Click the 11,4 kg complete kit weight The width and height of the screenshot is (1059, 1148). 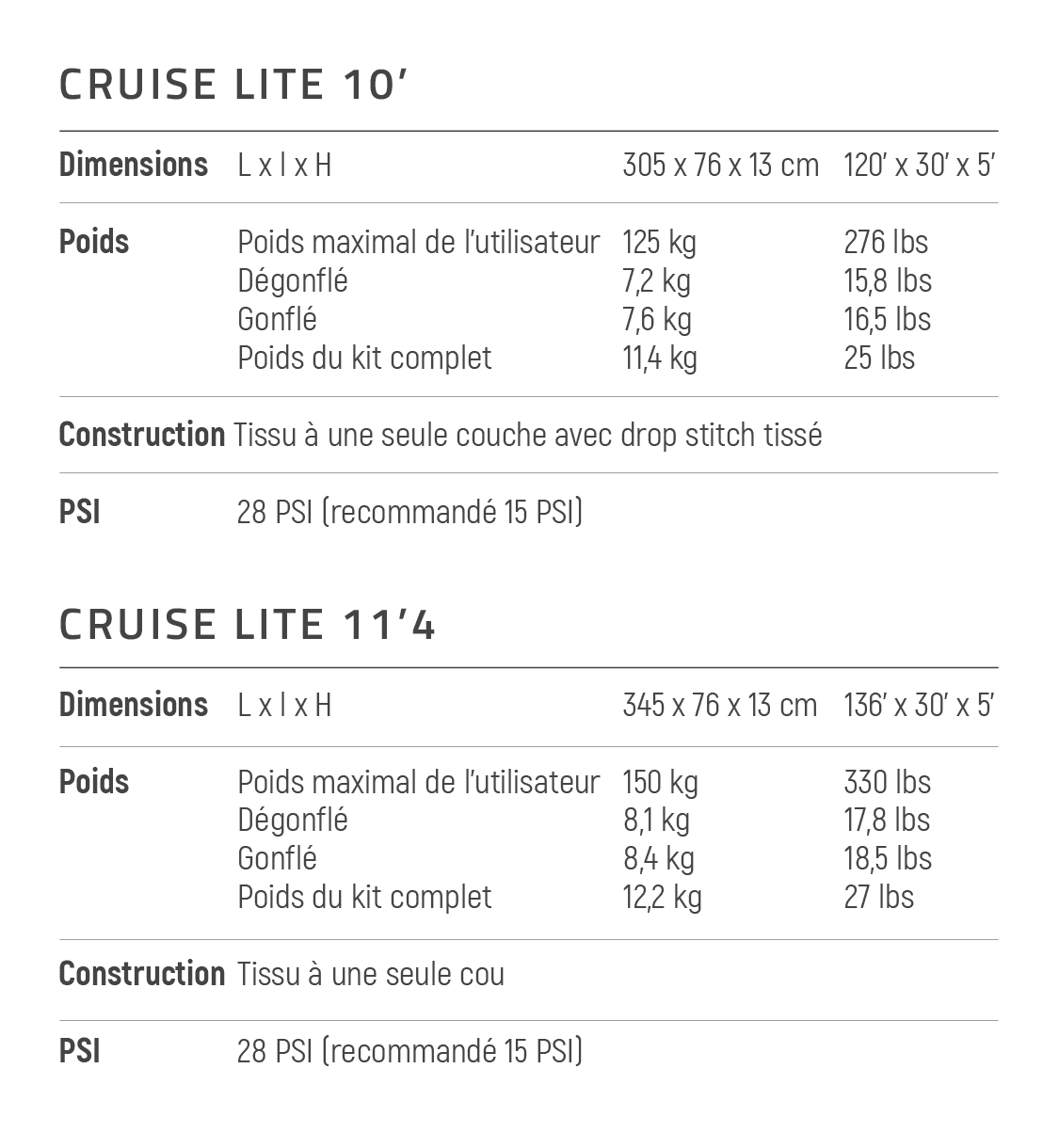coord(660,359)
